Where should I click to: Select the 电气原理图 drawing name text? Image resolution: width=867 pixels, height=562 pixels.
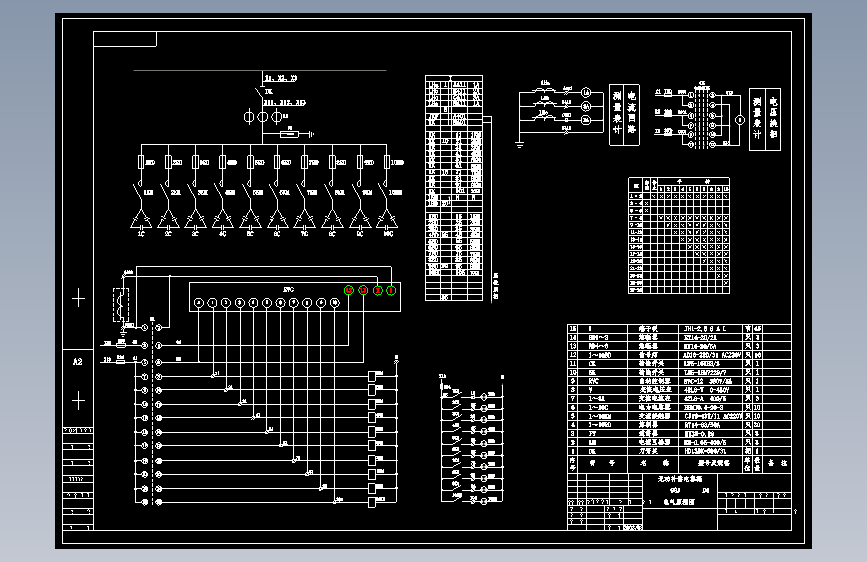pyautogui.click(x=679, y=502)
